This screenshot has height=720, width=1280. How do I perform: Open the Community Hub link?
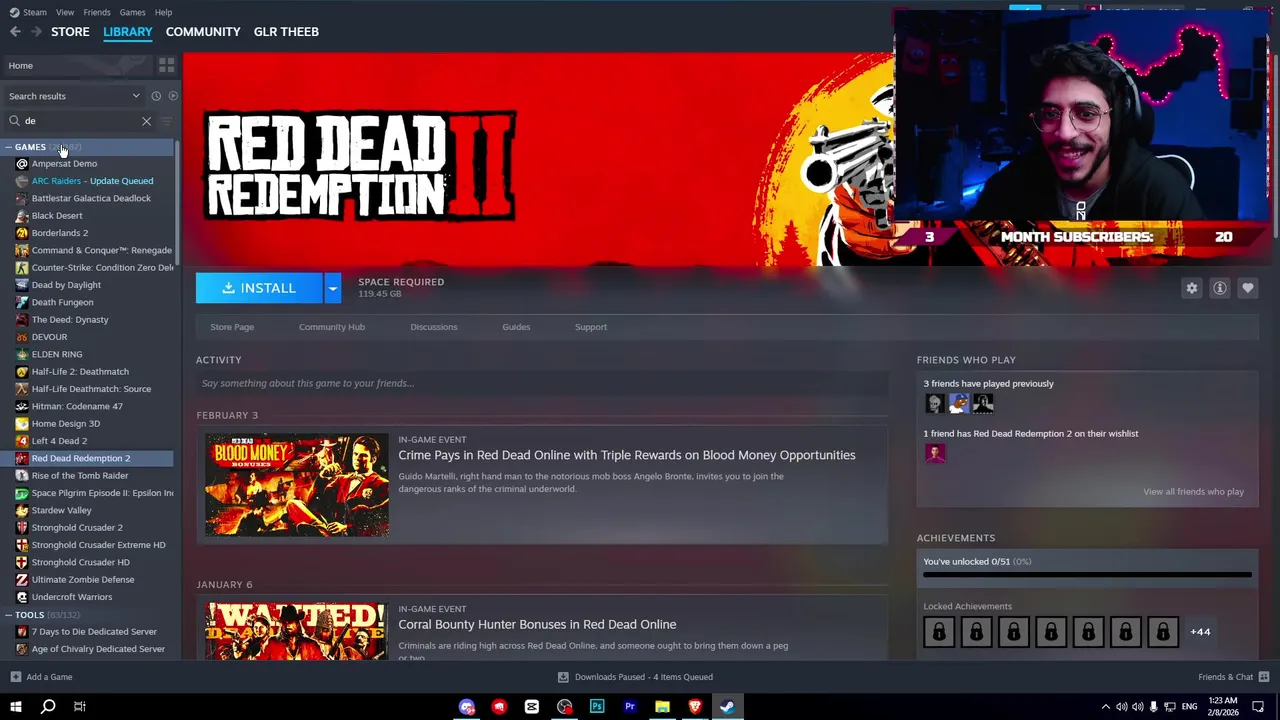click(x=332, y=327)
